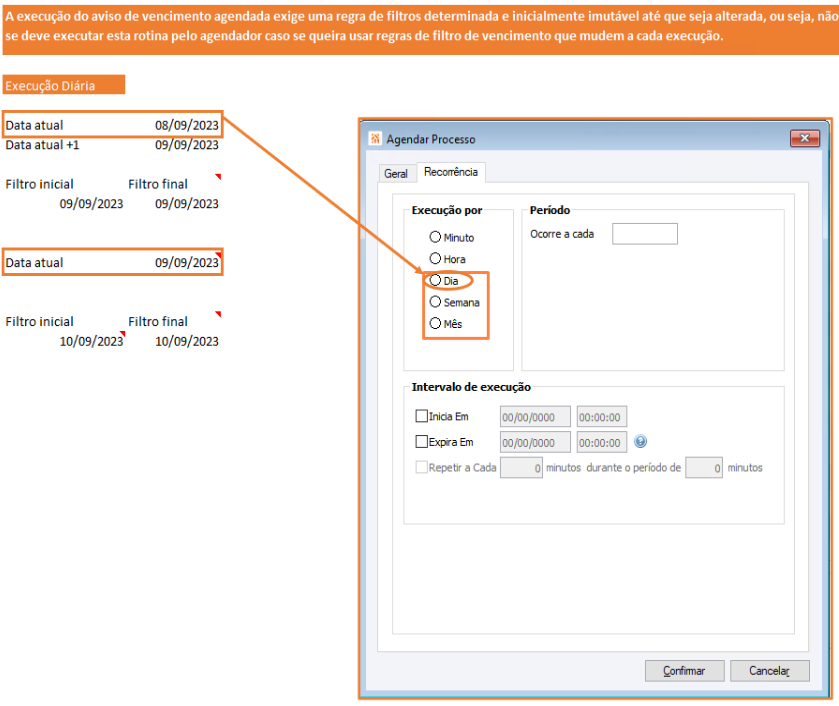Click the Expira Em time field
The image size is (839, 706).
point(601,443)
